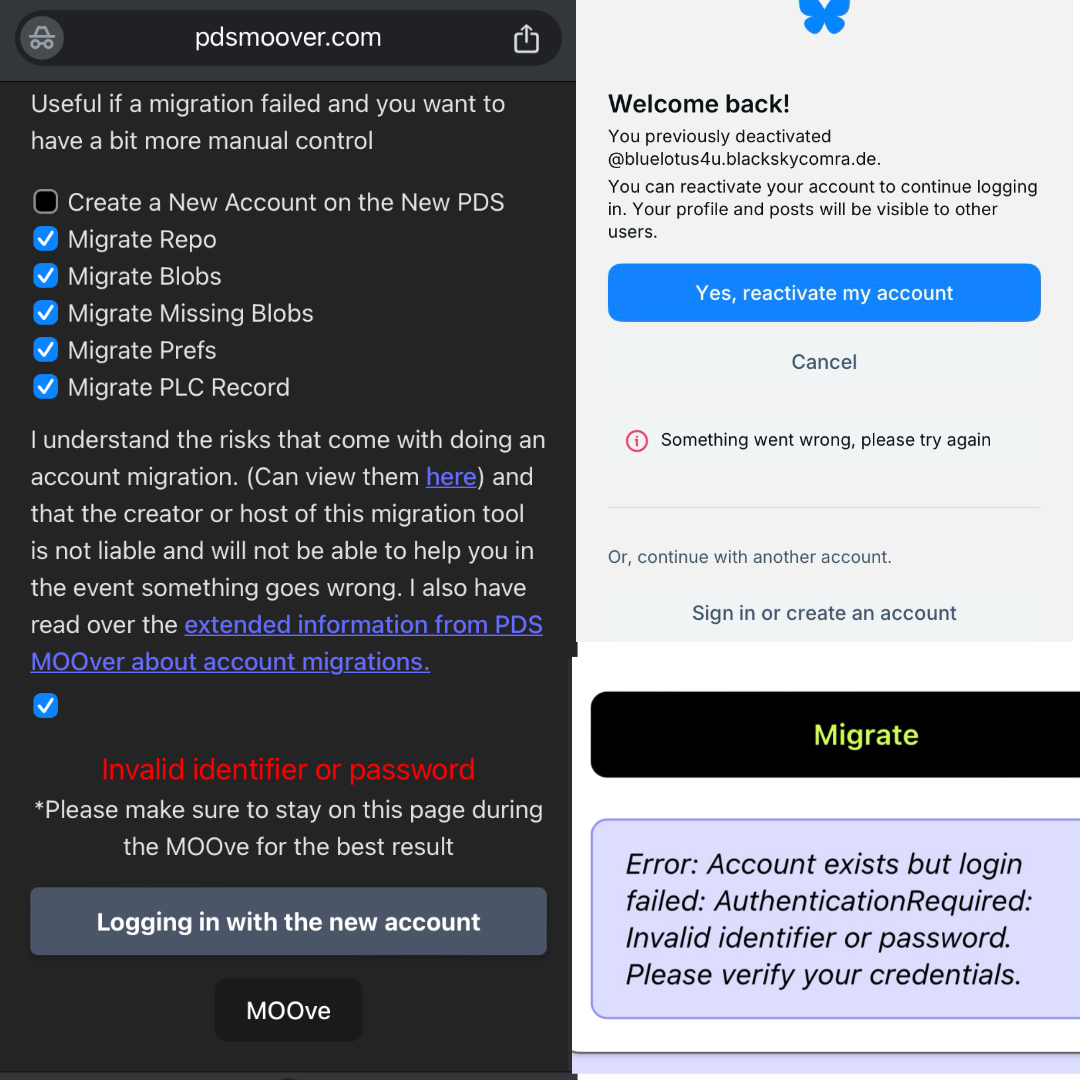The image size is (1080, 1080).
Task: Click the Logging in with the new account button
Action: [x=289, y=922]
